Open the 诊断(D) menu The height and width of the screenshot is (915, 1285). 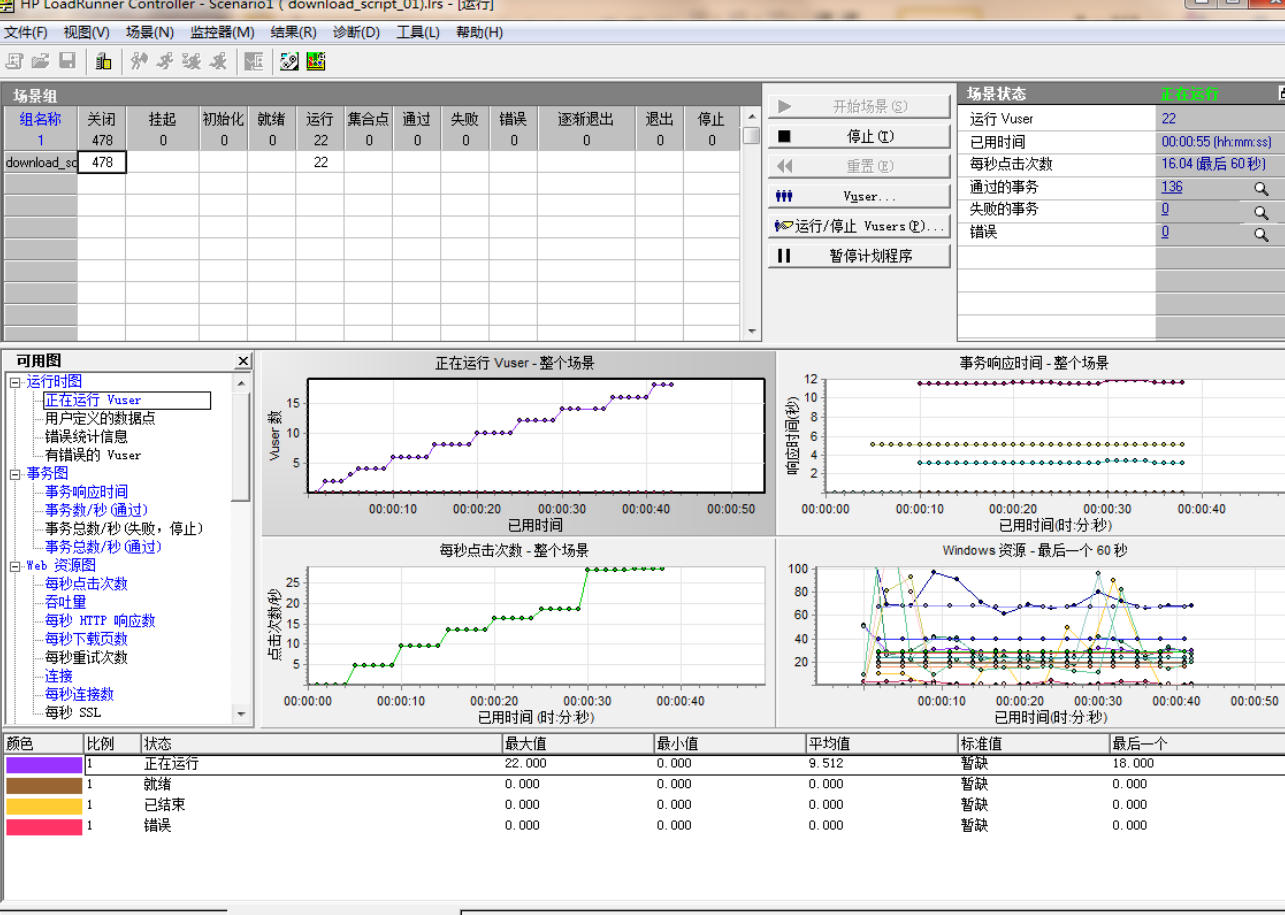pyautogui.click(x=356, y=32)
